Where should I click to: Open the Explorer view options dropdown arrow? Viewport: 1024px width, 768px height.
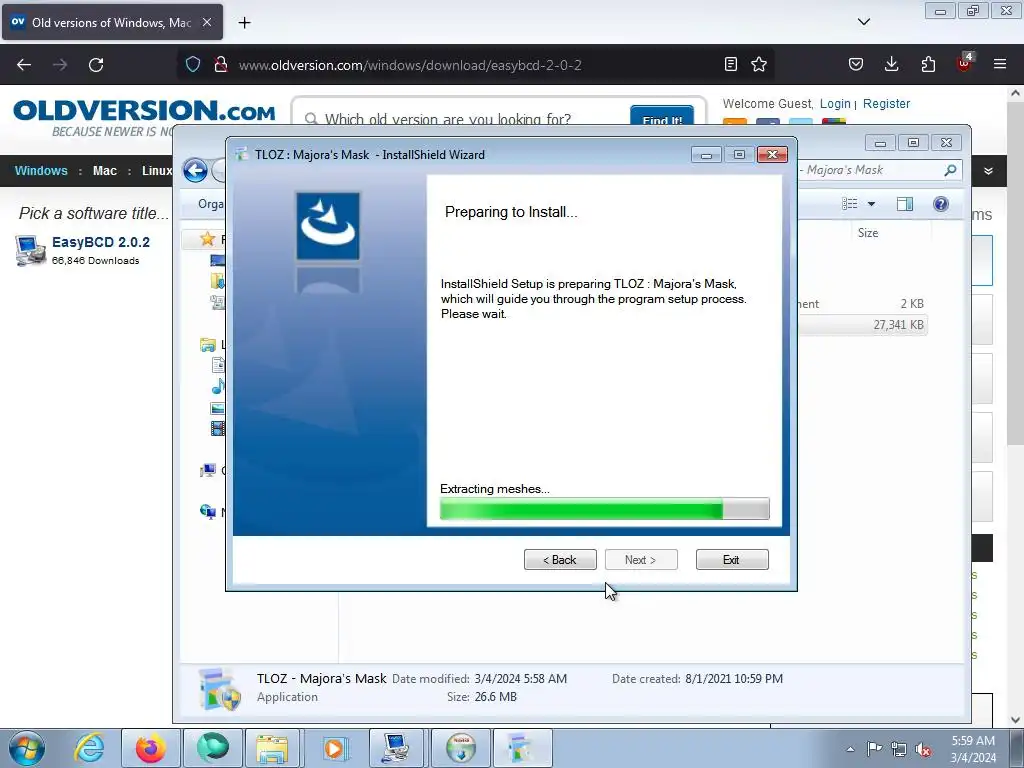(x=871, y=204)
